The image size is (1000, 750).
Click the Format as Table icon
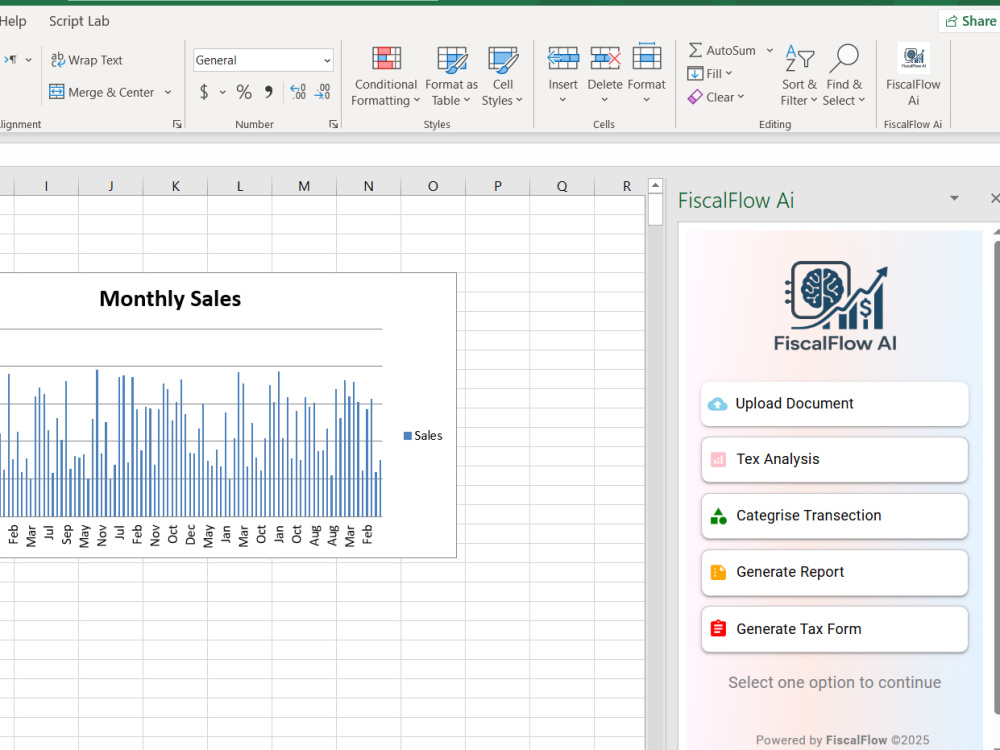(452, 60)
